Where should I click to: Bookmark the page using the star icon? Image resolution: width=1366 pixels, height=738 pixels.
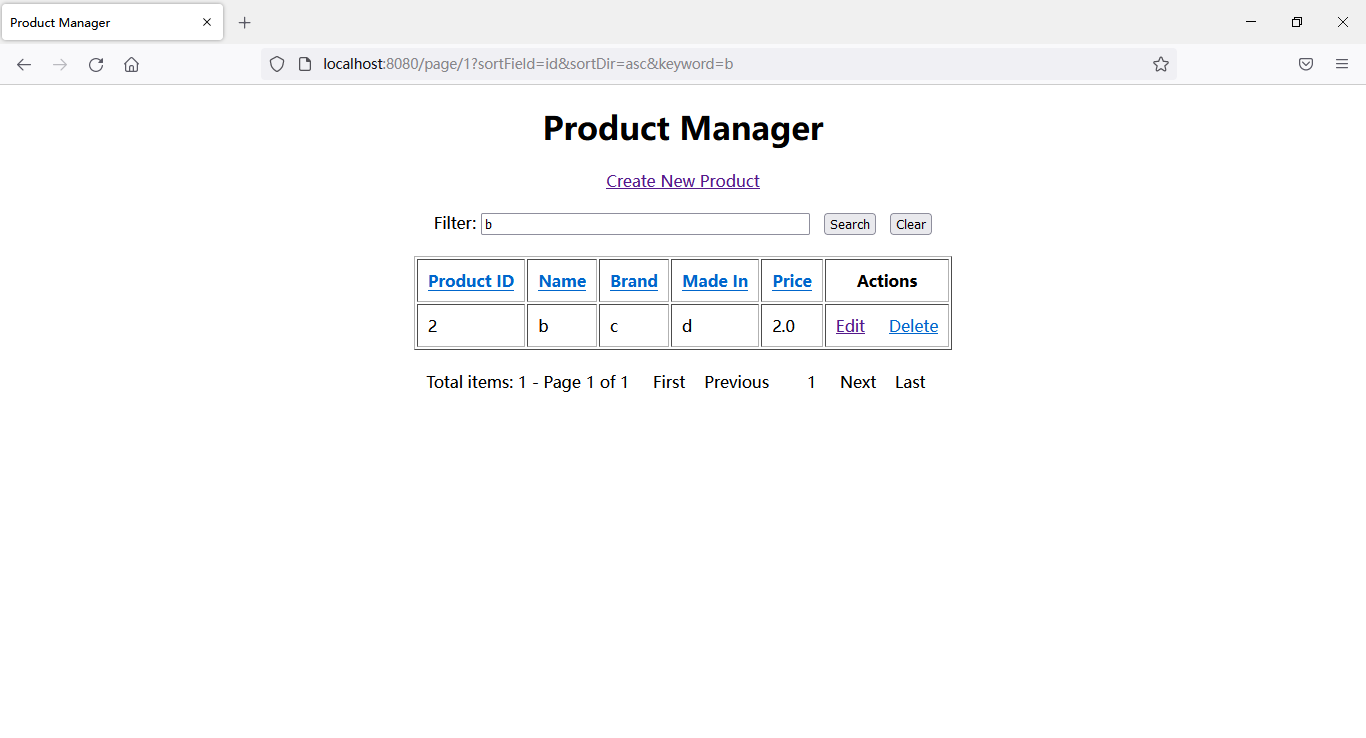point(1161,64)
